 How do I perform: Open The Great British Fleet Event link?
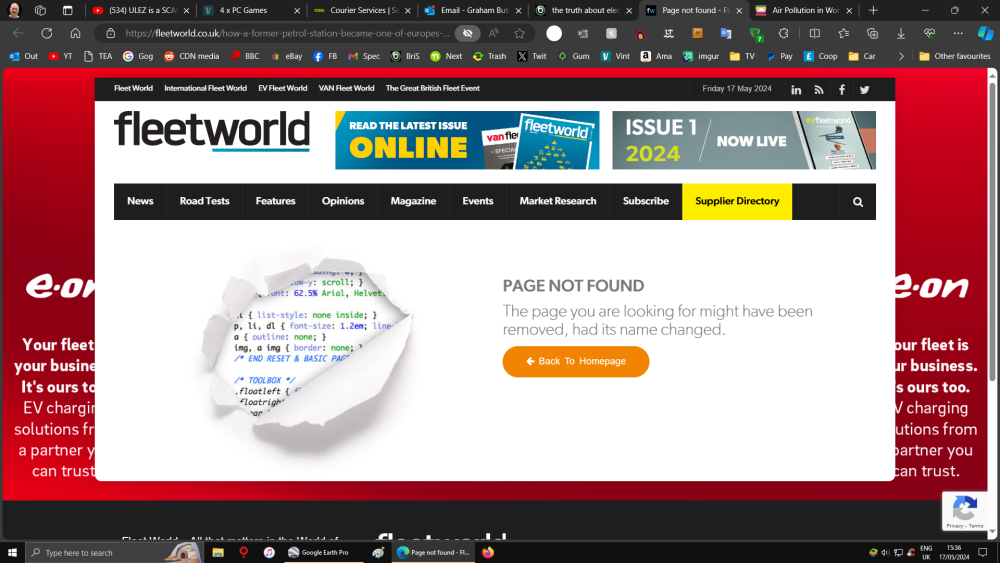click(x=432, y=89)
